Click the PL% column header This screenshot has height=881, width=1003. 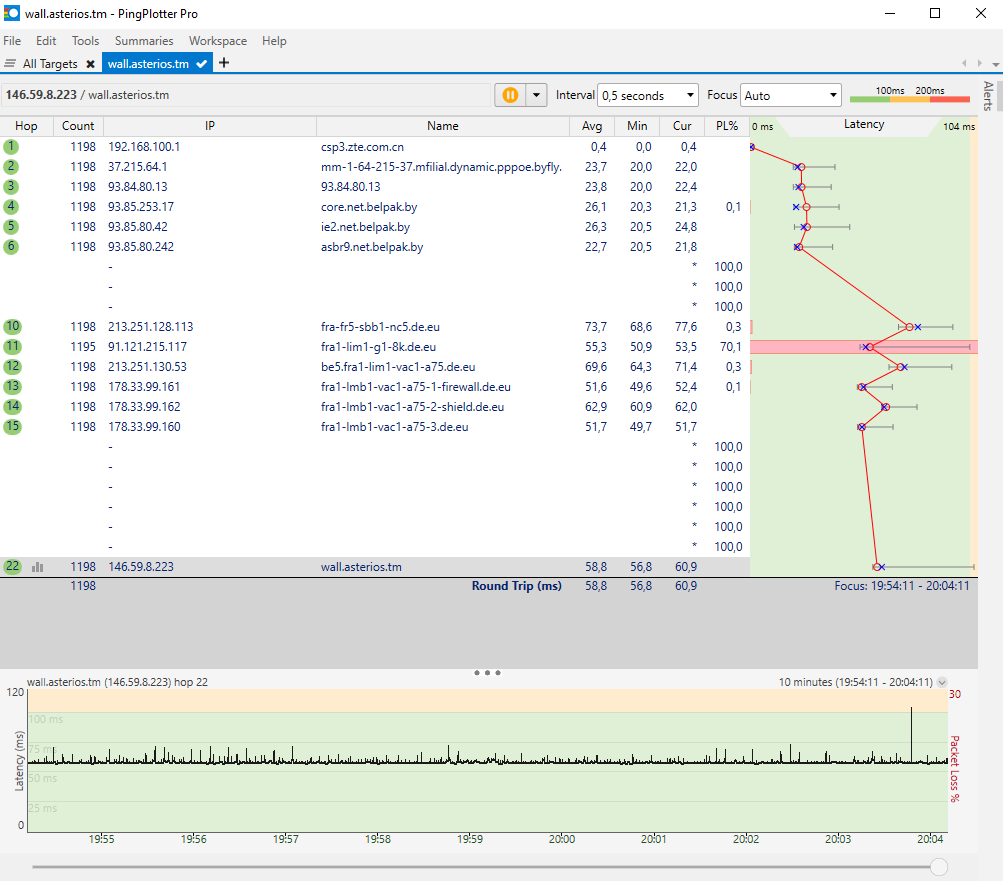pyautogui.click(x=727, y=126)
